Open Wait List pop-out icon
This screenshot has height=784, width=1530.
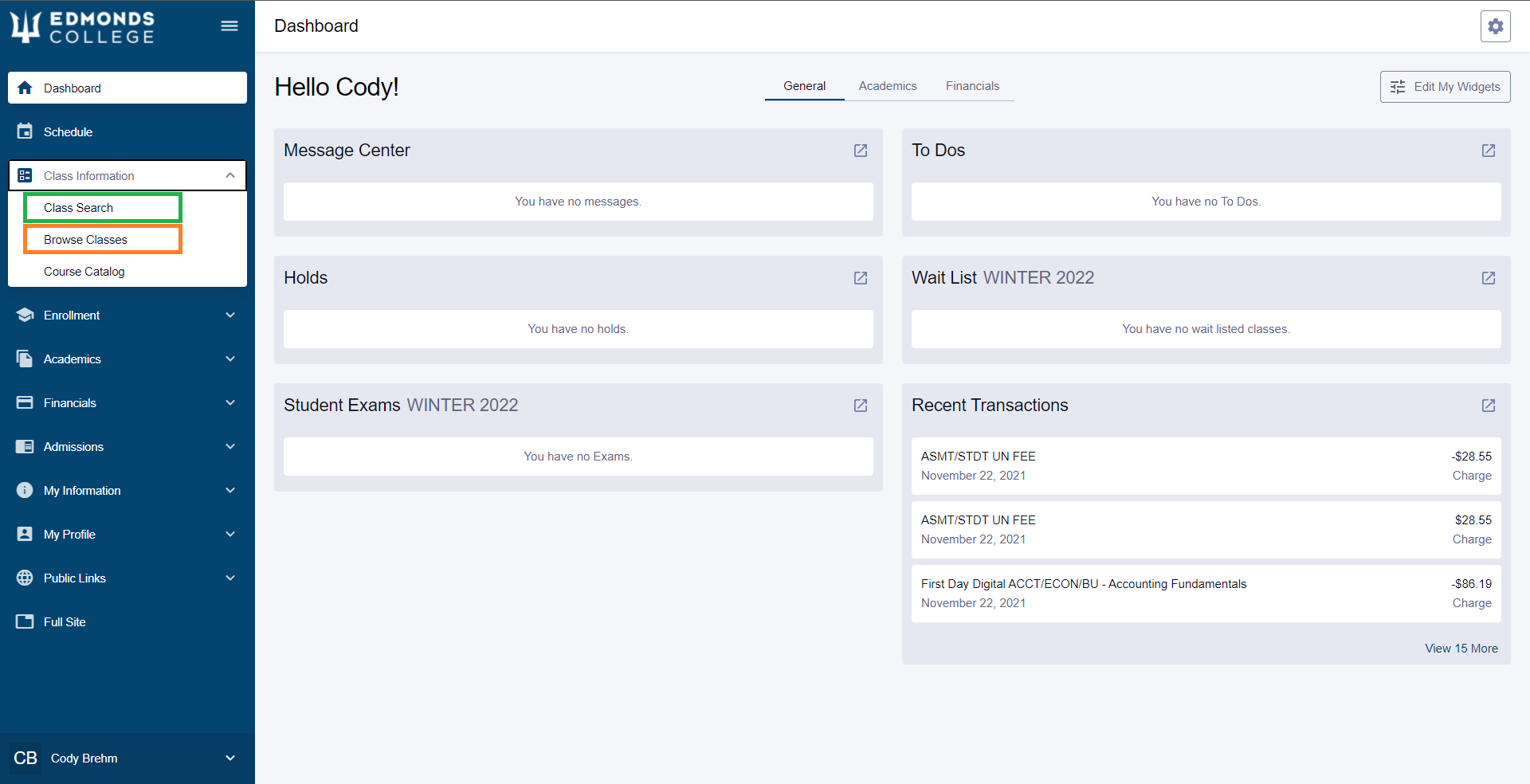click(x=1489, y=278)
